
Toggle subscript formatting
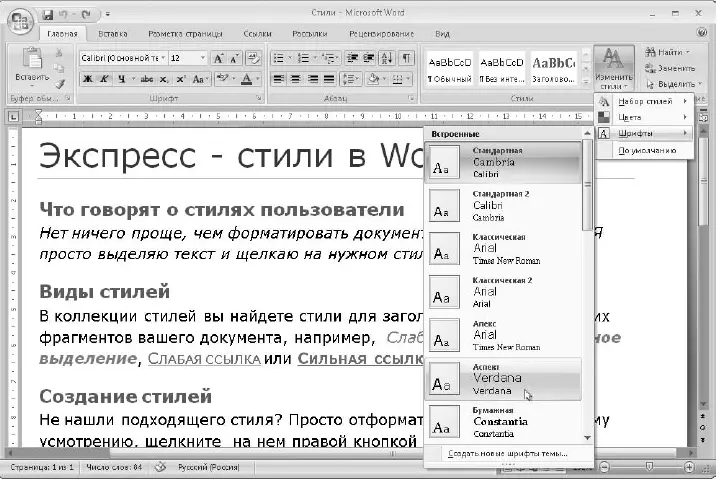click(x=164, y=79)
